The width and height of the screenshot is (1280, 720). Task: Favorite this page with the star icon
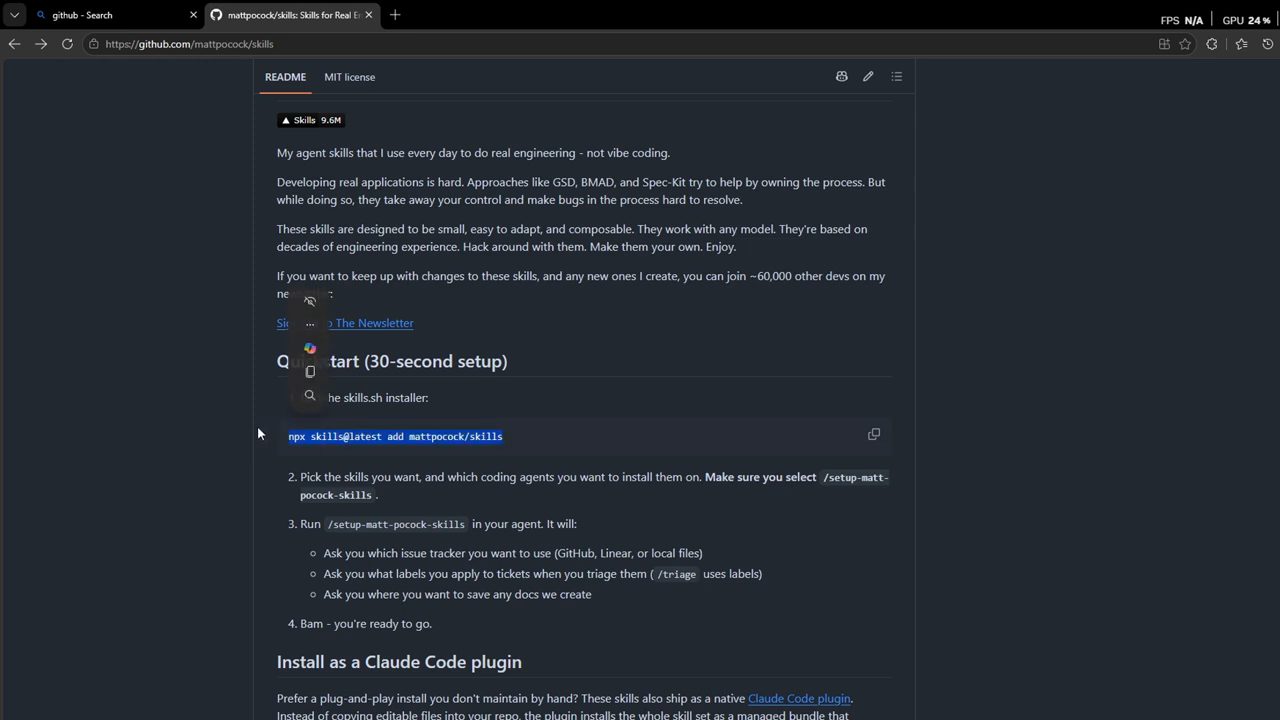point(1185,44)
